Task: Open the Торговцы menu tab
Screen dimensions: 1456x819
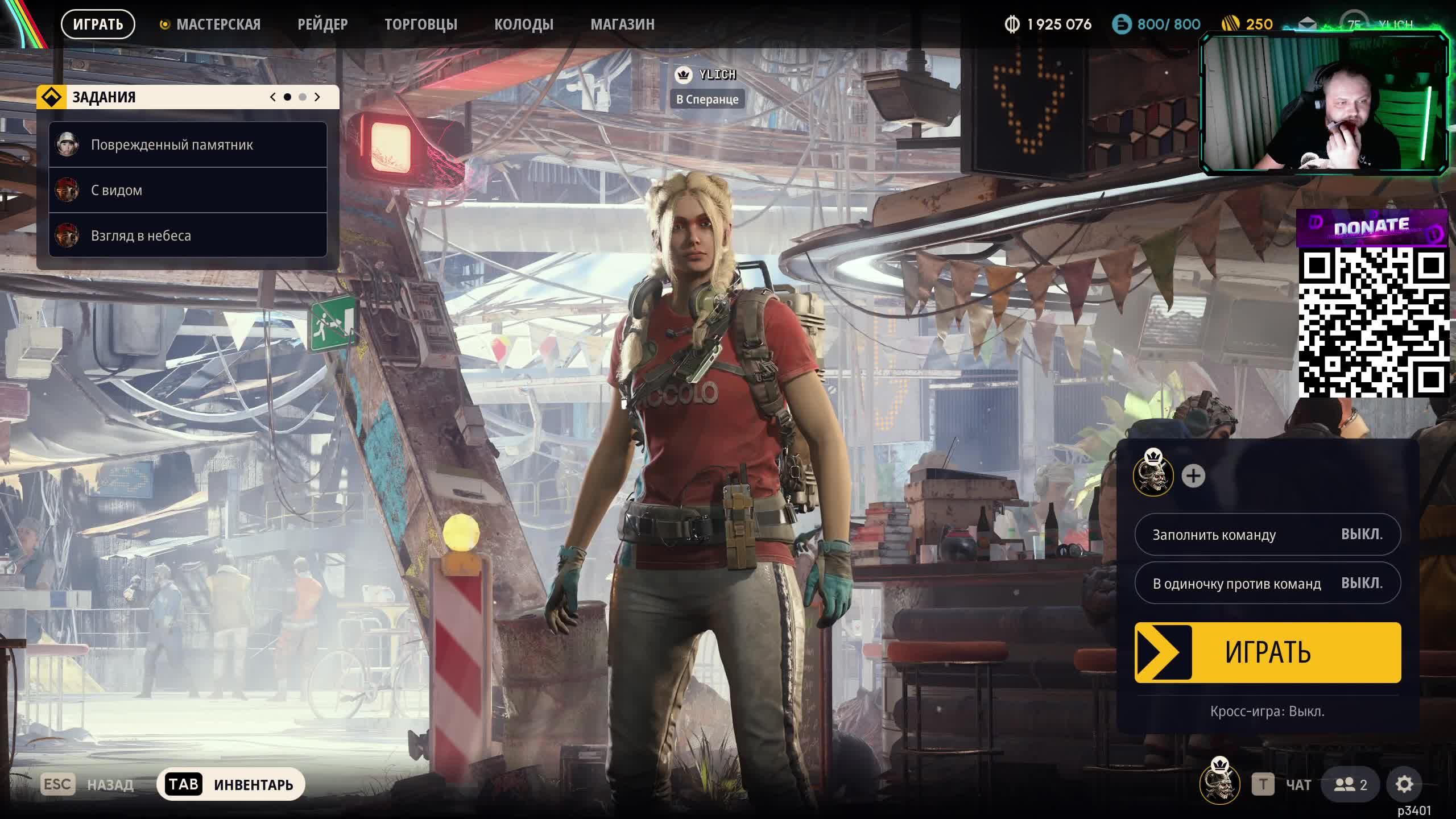Action: point(420,24)
